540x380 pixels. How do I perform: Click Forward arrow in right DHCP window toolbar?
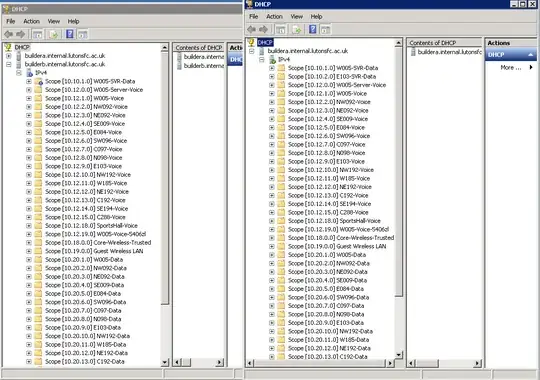263,29
